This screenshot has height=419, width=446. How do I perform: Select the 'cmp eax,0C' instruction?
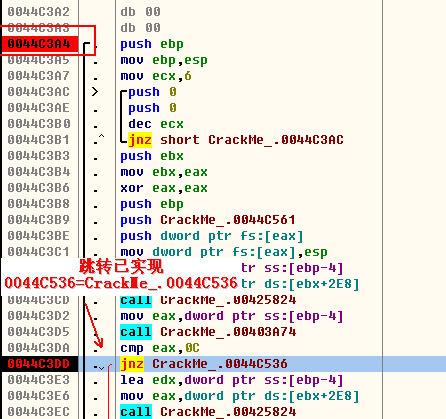coord(160,348)
